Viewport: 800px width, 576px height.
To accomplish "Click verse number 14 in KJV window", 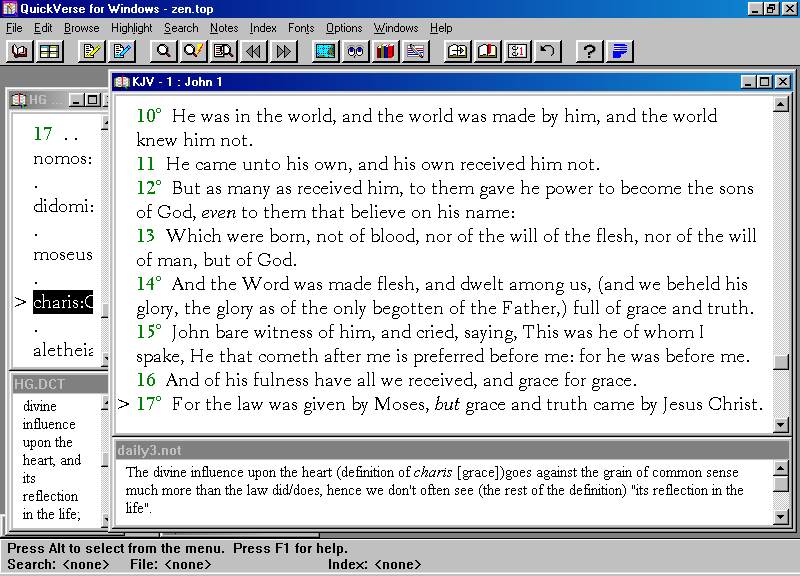I will click(146, 284).
